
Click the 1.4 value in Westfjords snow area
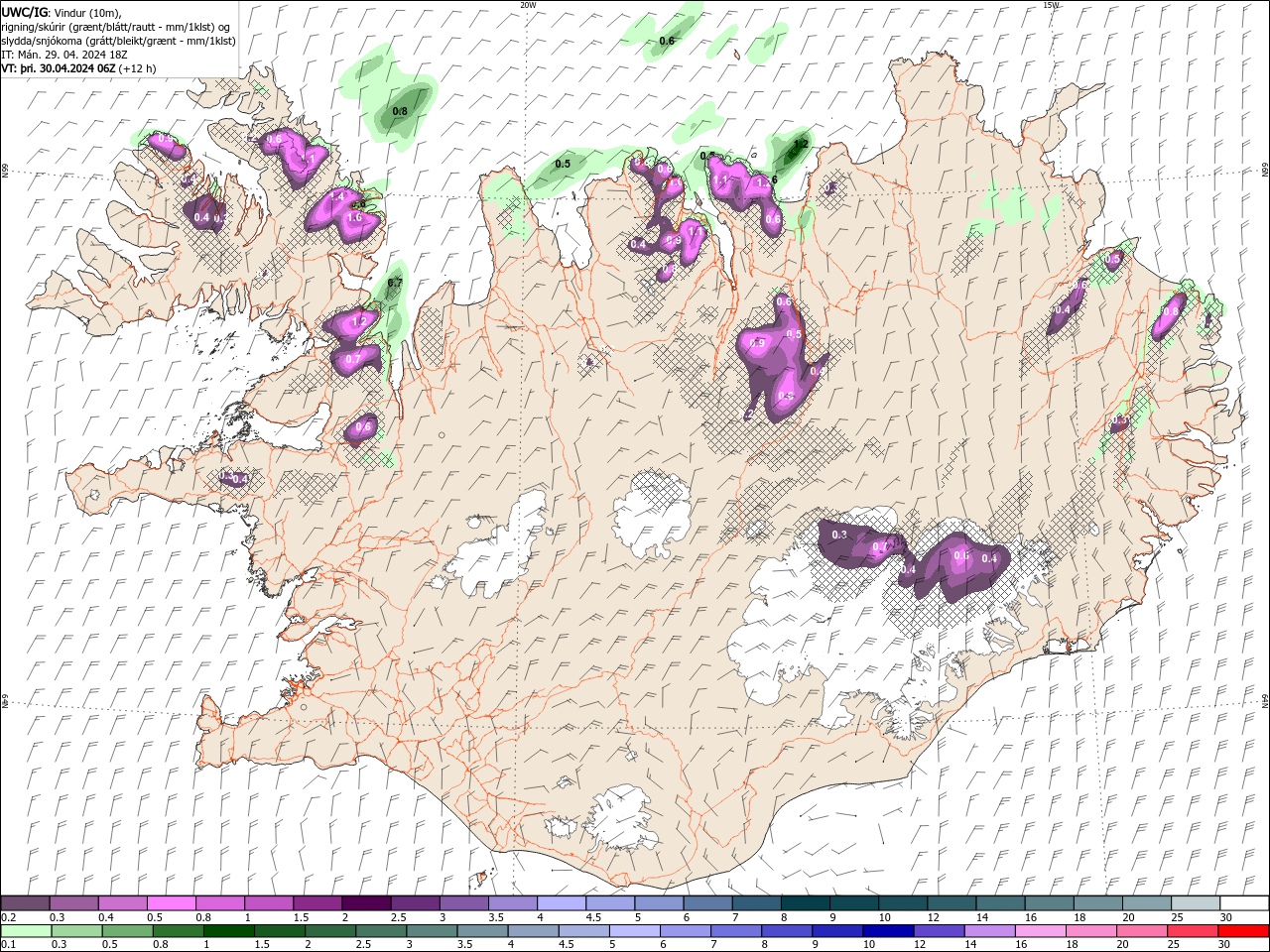click(x=337, y=197)
